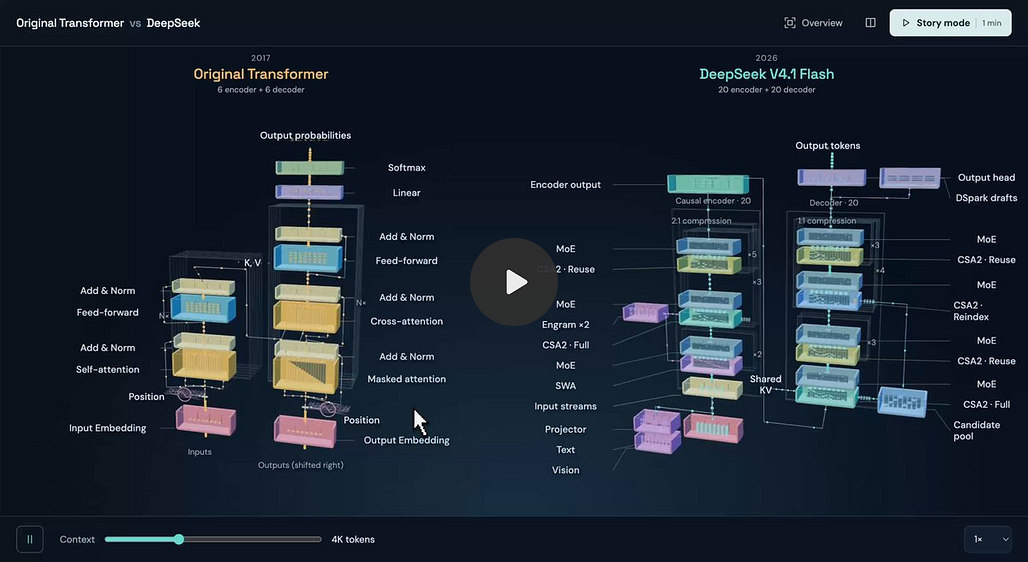The width and height of the screenshot is (1028, 562).
Task: Click the Output Embedding pink block
Action: click(305, 432)
